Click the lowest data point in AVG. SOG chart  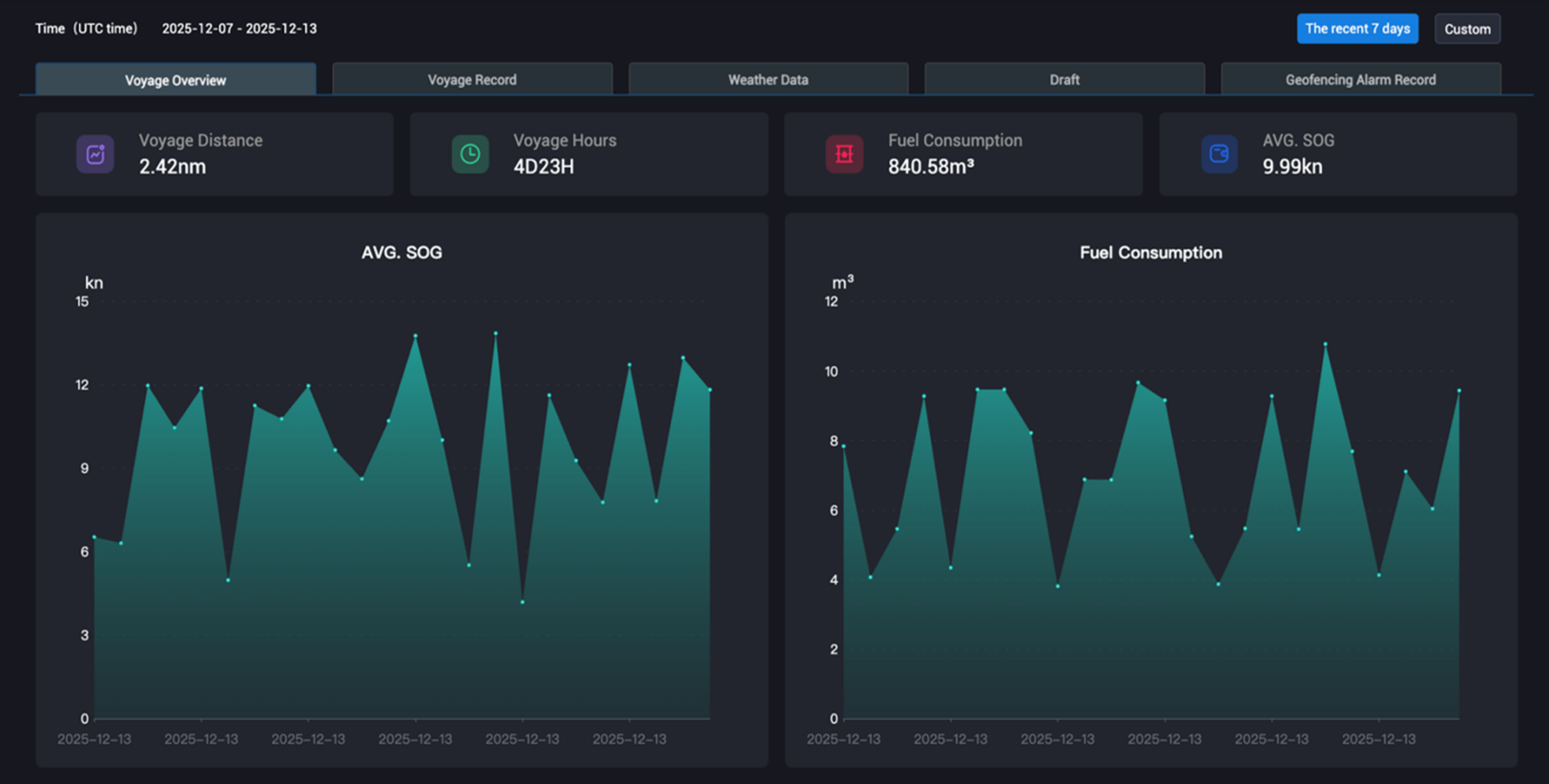523,602
